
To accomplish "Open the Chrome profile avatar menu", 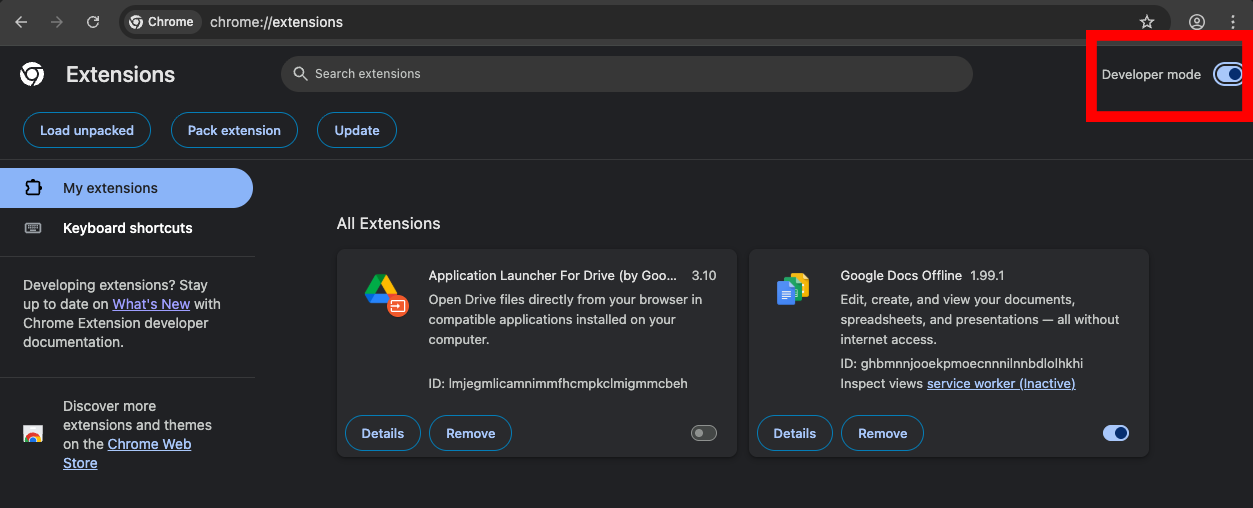I will pos(1197,22).
